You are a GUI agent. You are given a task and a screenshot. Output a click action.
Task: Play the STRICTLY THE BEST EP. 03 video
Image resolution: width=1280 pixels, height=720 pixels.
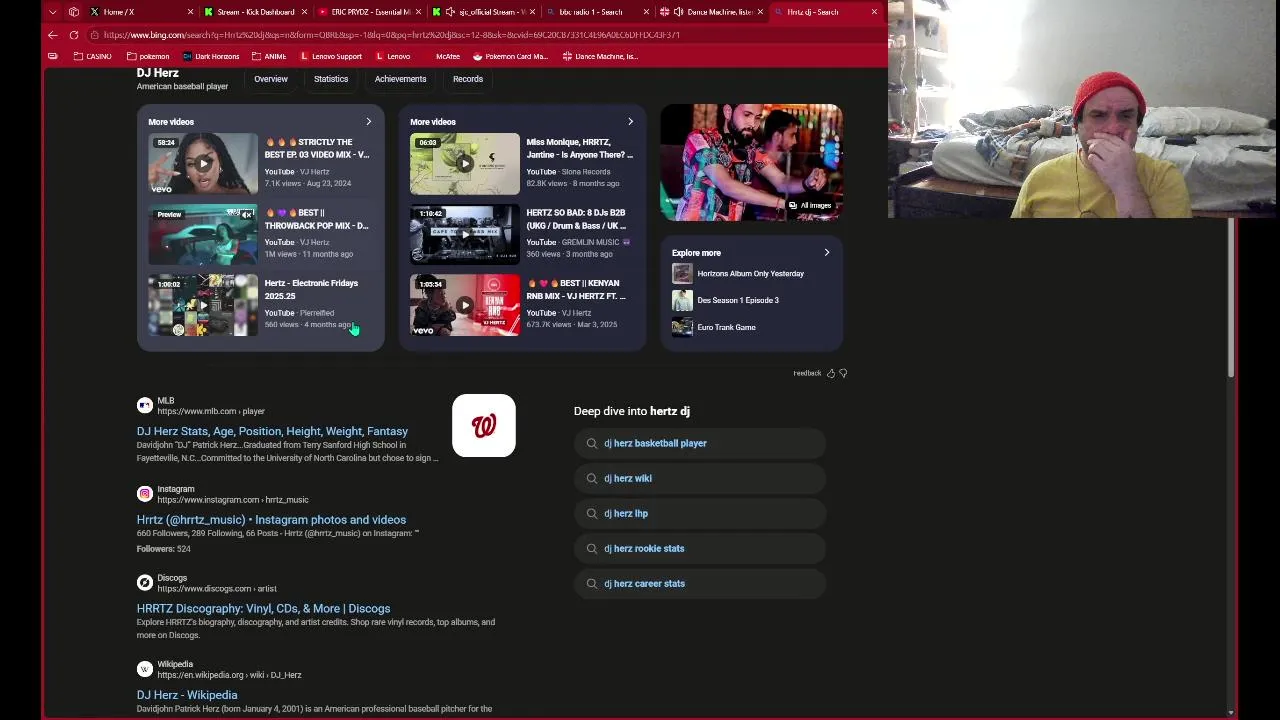click(x=203, y=163)
